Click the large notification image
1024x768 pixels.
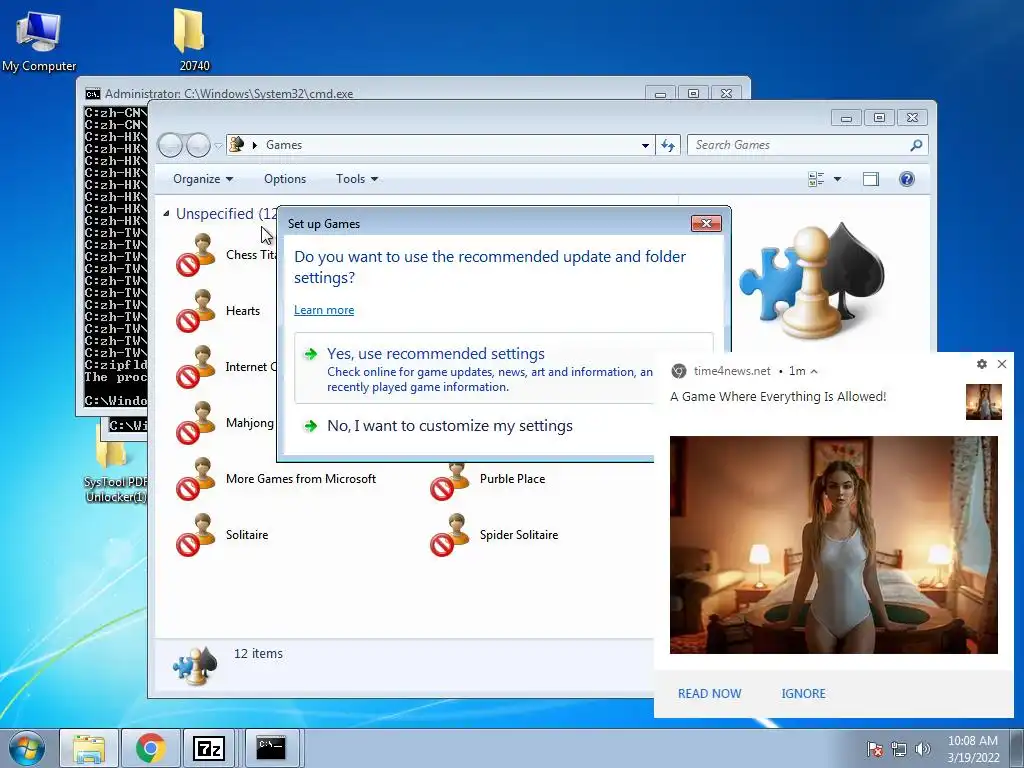pos(833,545)
